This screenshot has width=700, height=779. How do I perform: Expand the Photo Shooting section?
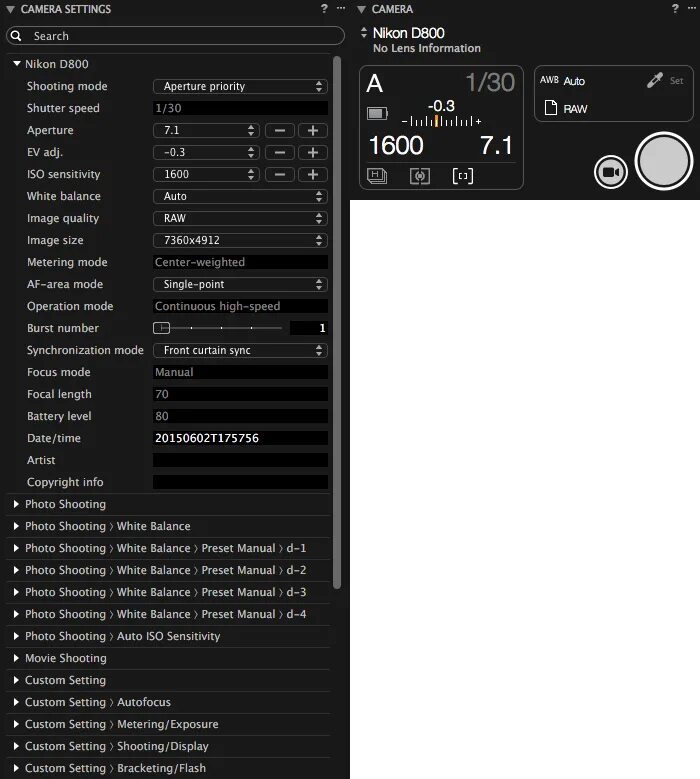pyautogui.click(x=16, y=504)
